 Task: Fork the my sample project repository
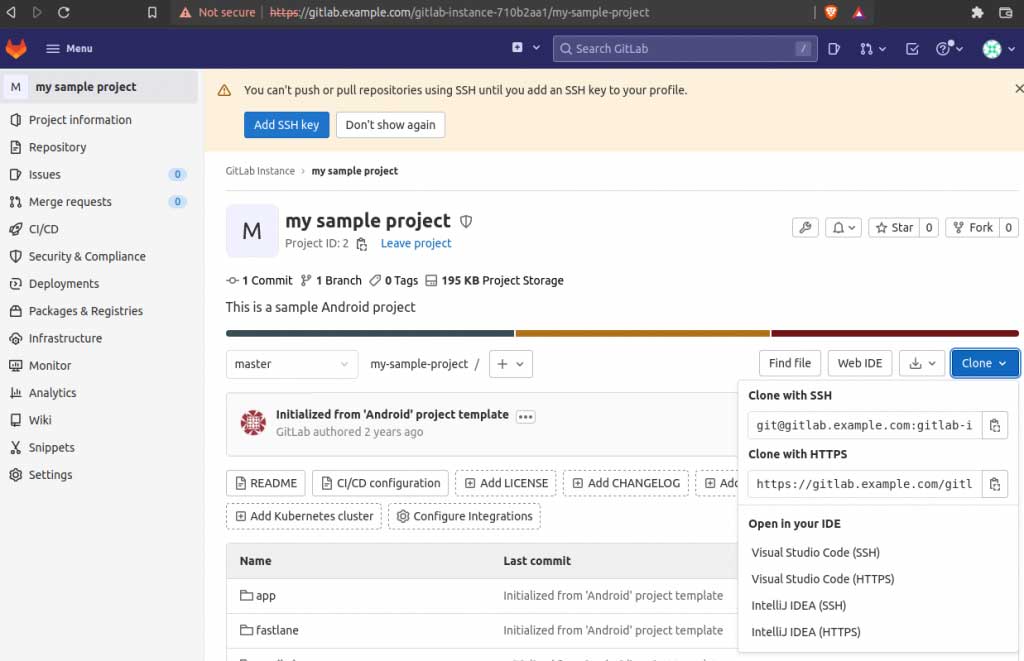point(972,227)
